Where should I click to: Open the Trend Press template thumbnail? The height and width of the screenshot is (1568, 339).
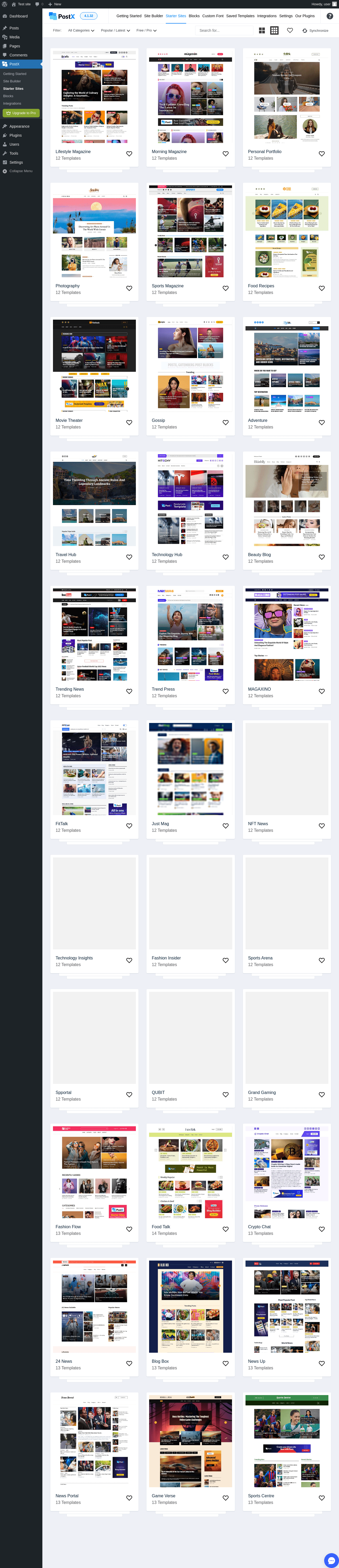[x=190, y=634]
